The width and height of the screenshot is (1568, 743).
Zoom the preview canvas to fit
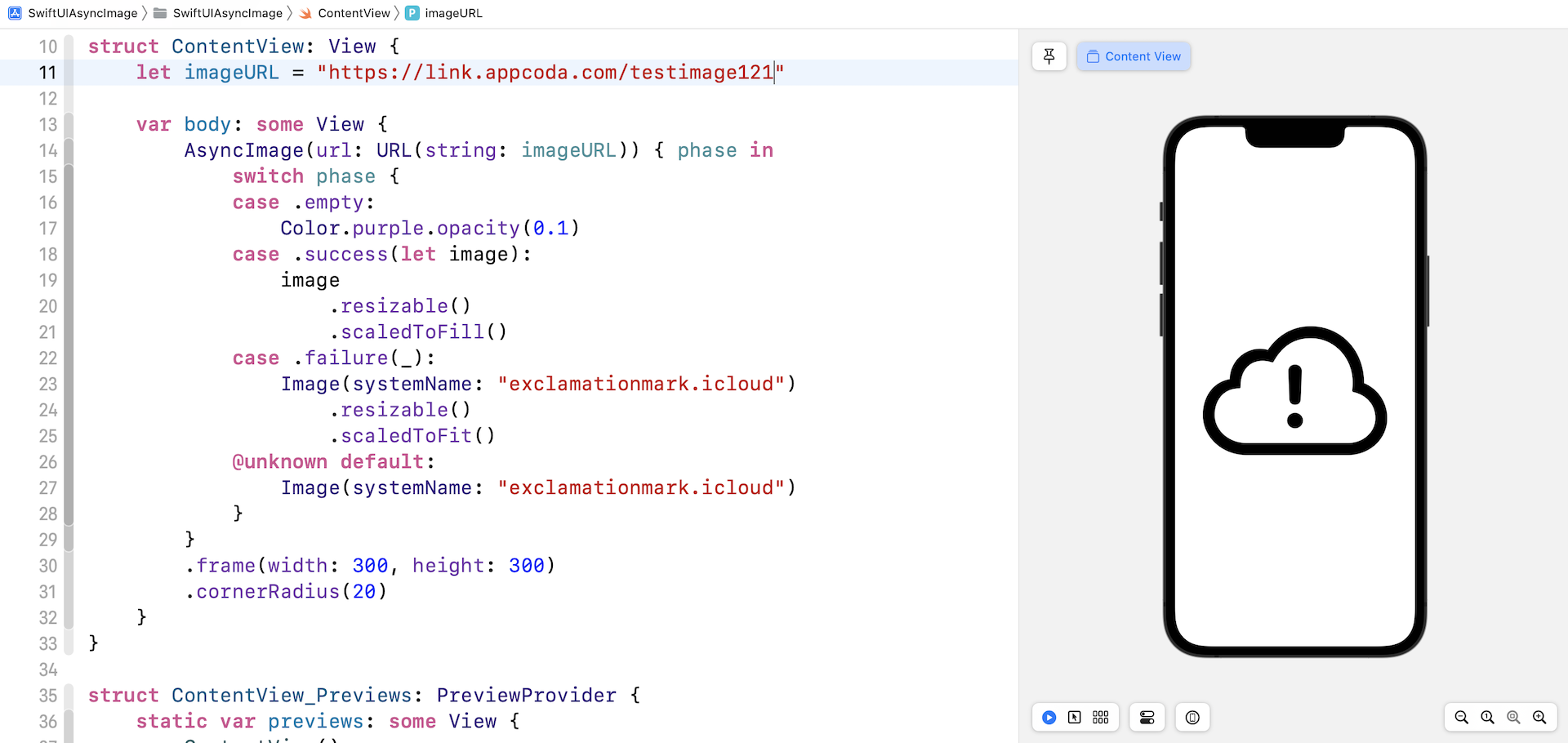coord(1513,718)
